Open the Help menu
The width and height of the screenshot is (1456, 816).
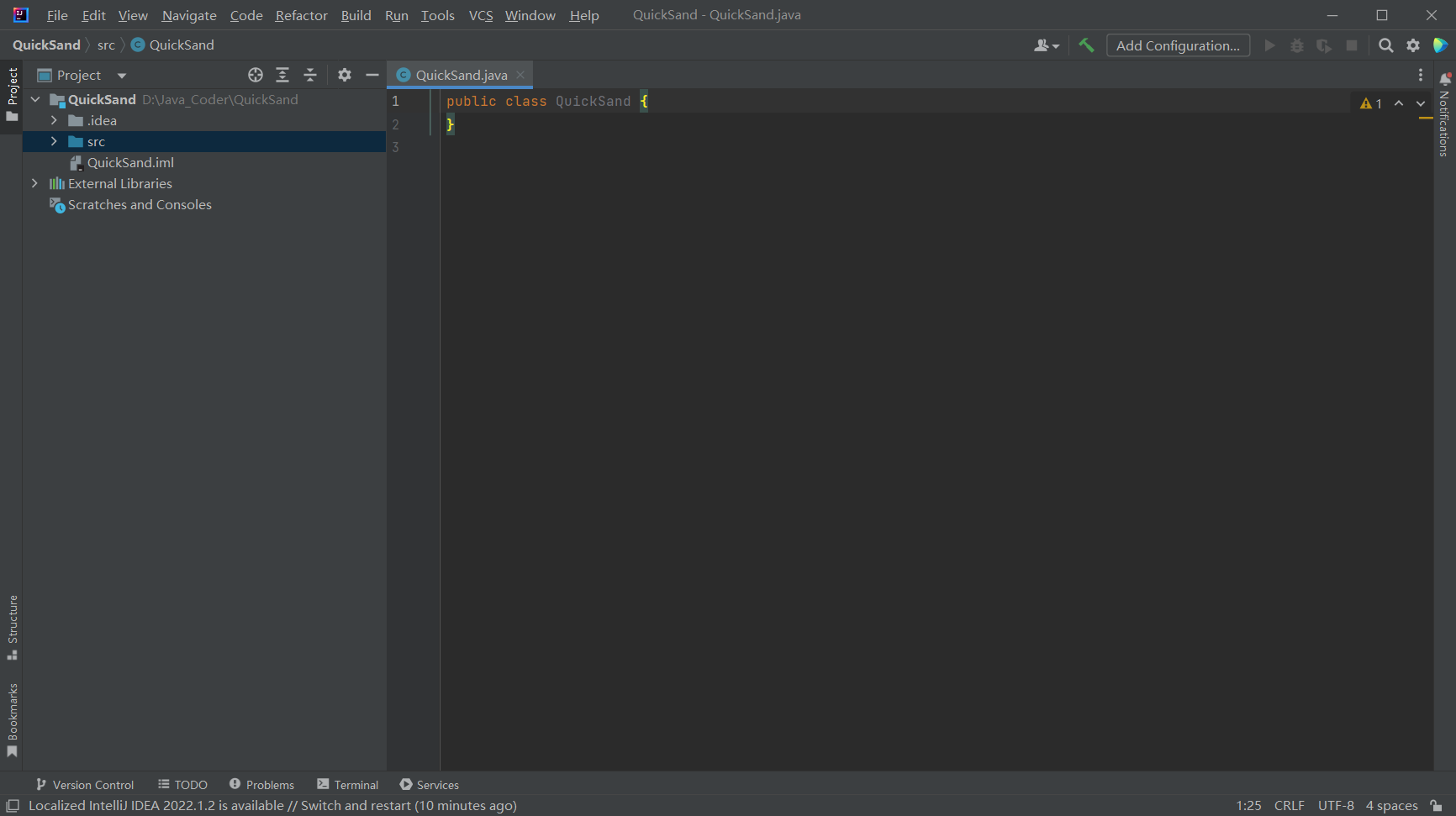(x=584, y=15)
